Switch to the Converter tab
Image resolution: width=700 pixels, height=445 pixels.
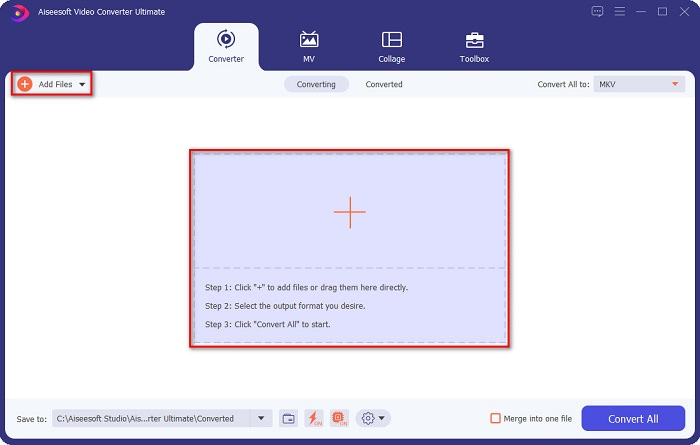point(226,46)
